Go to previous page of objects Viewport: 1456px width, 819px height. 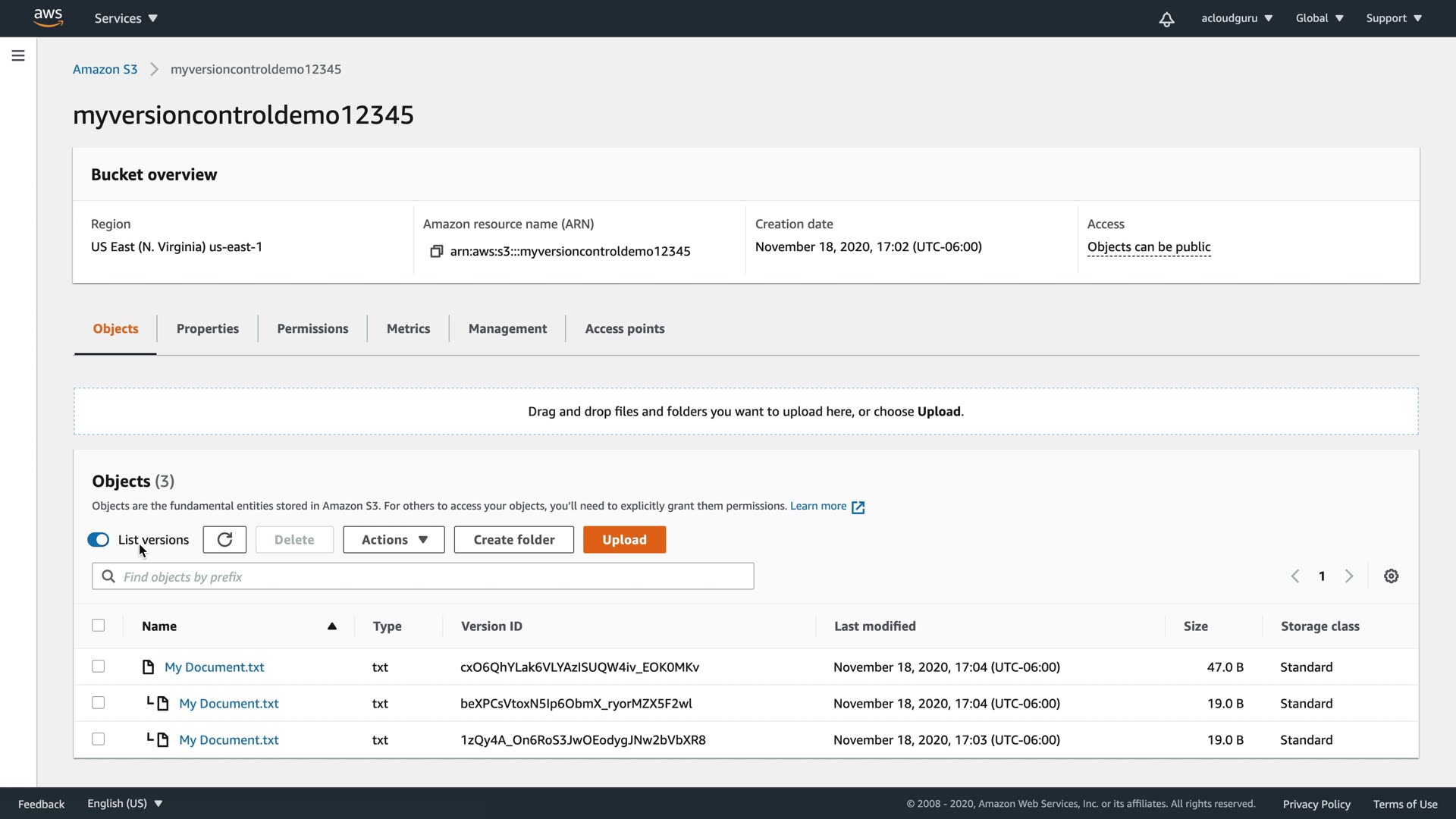click(1295, 576)
